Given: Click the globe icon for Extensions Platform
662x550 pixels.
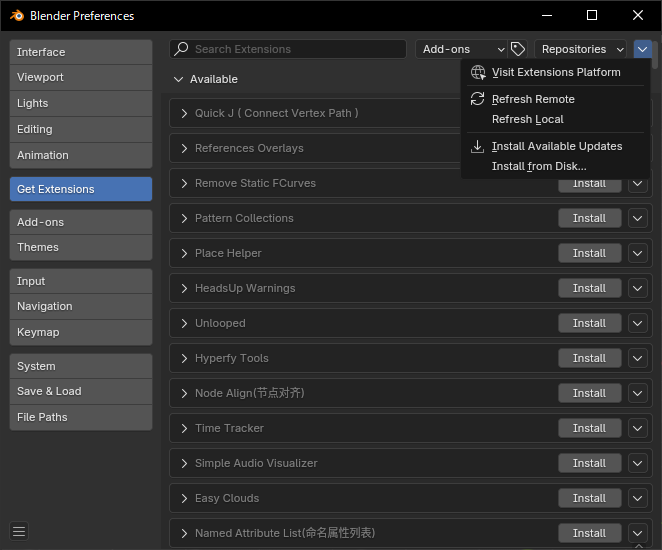Looking at the screenshot, I should (478, 72).
